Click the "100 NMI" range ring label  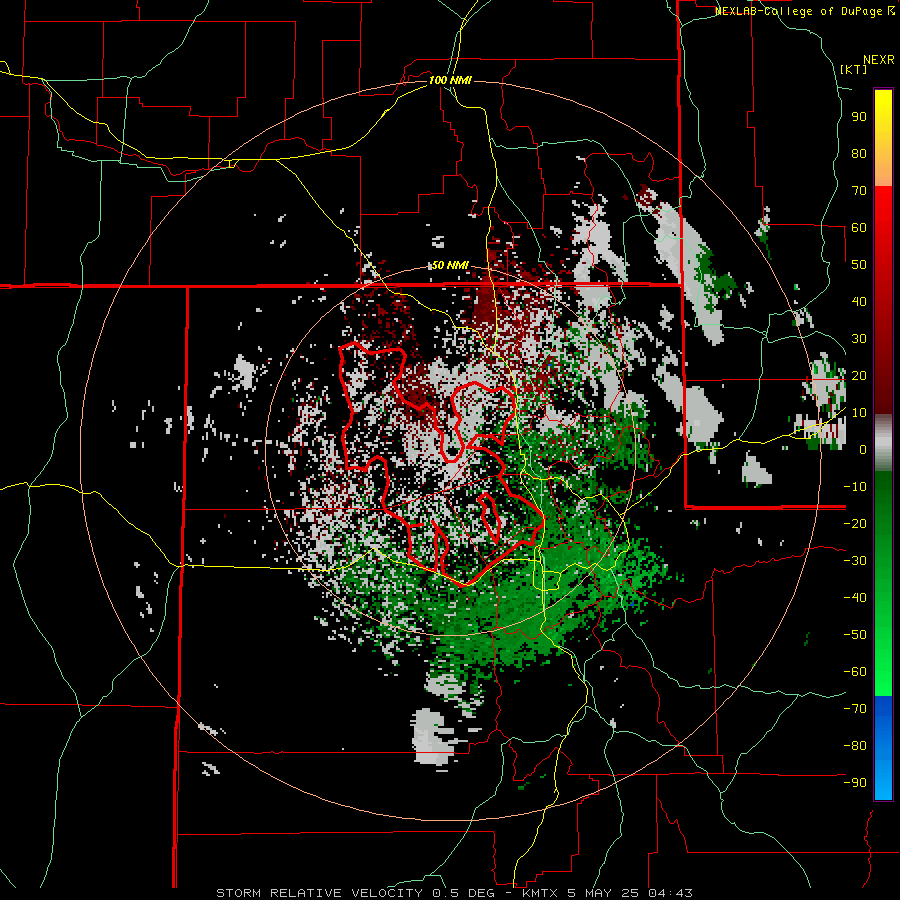tap(450, 80)
